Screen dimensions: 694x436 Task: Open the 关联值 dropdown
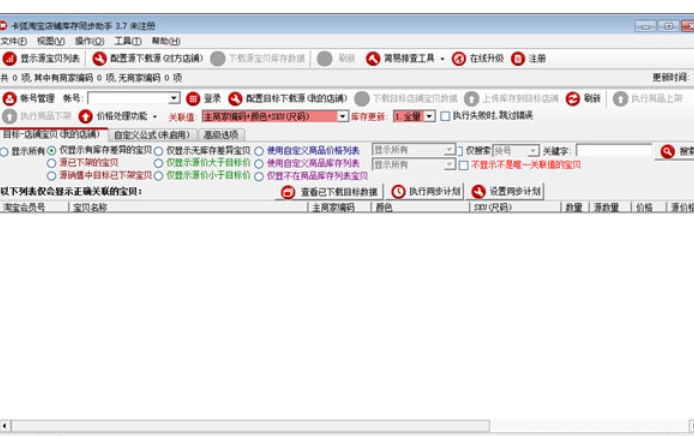point(343,116)
